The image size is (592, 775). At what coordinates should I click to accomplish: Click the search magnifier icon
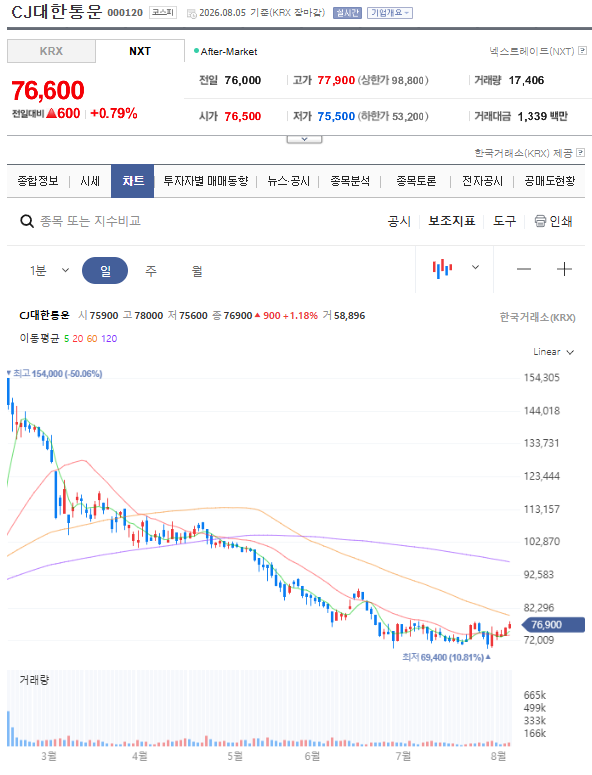(27, 221)
